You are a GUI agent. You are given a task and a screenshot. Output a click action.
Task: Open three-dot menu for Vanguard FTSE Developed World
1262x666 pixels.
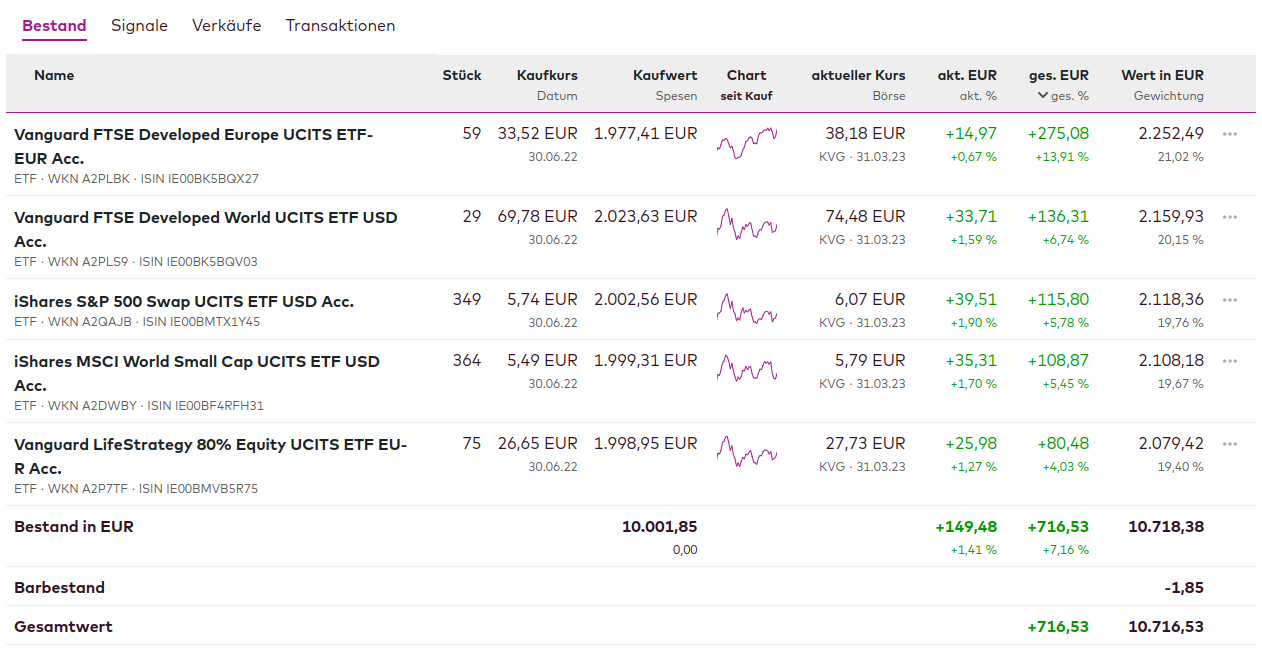click(x=1230, y=217)
